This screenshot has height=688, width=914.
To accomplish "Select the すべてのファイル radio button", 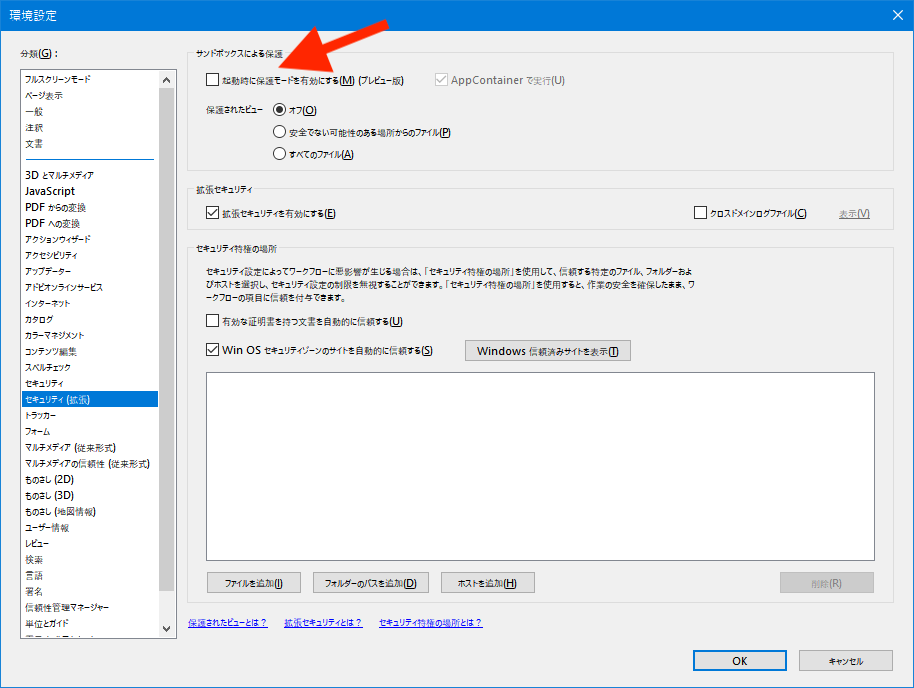I will [280, 154].
